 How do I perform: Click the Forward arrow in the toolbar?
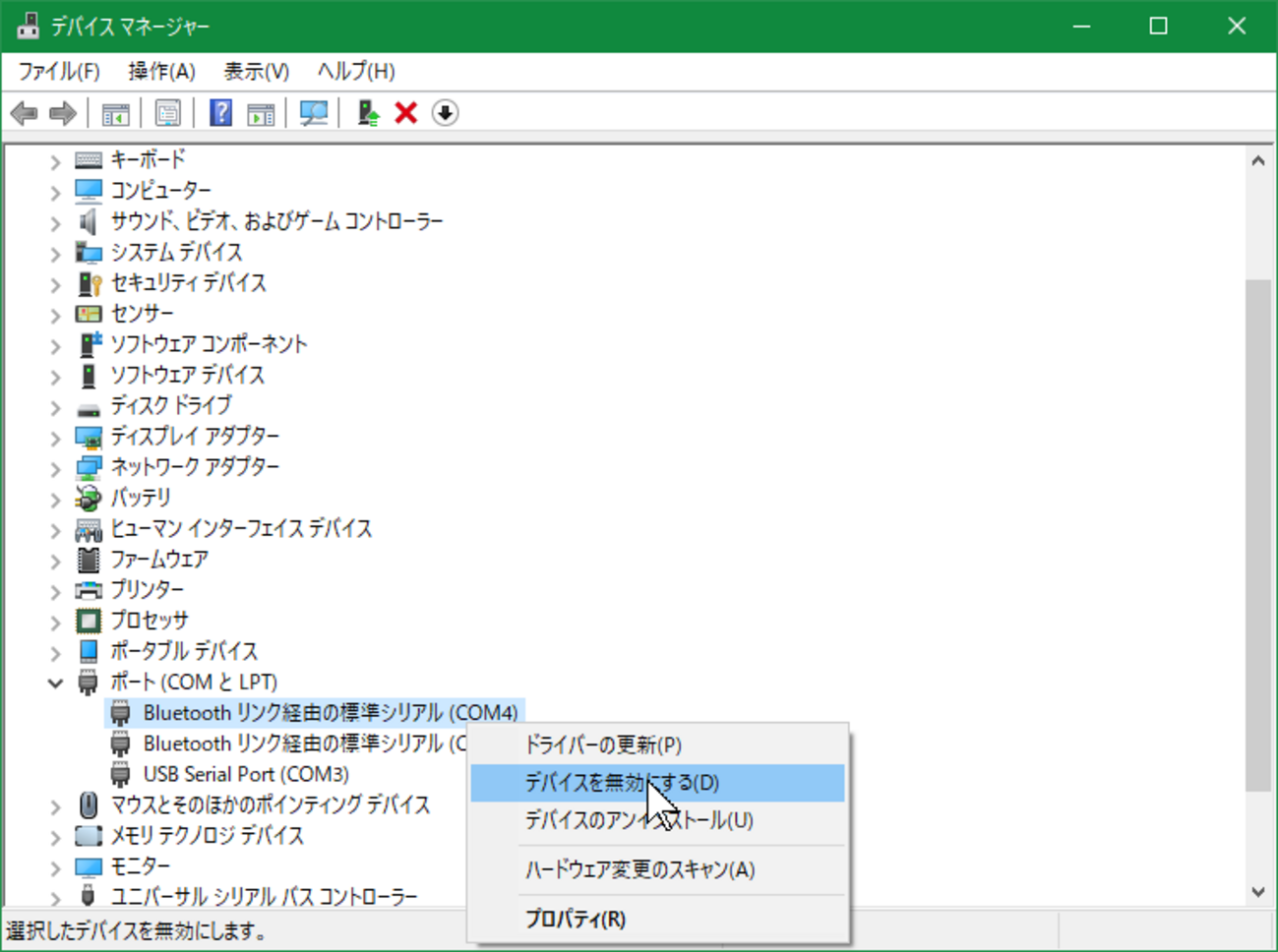coord(63,113)
